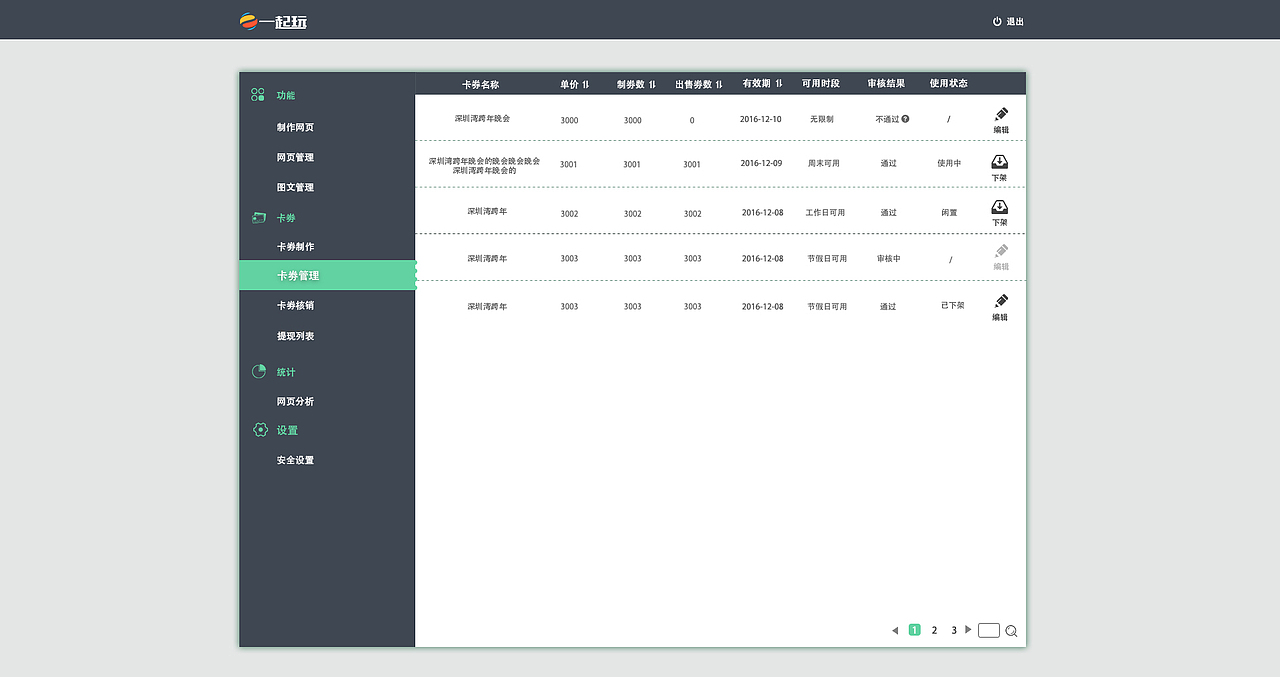Open 卡券核销 in the sidebar
The height and width of the screenshot is (677, 1280).
click(x=295, y=306)
